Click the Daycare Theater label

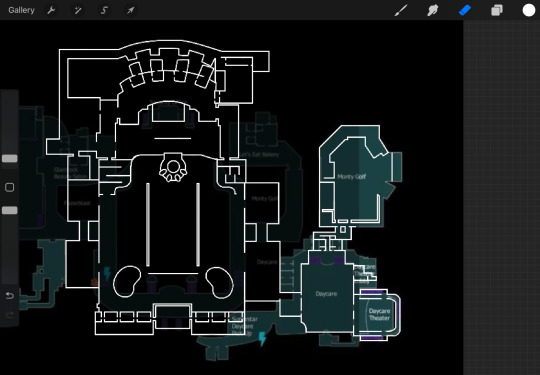[x=379, y=314]
